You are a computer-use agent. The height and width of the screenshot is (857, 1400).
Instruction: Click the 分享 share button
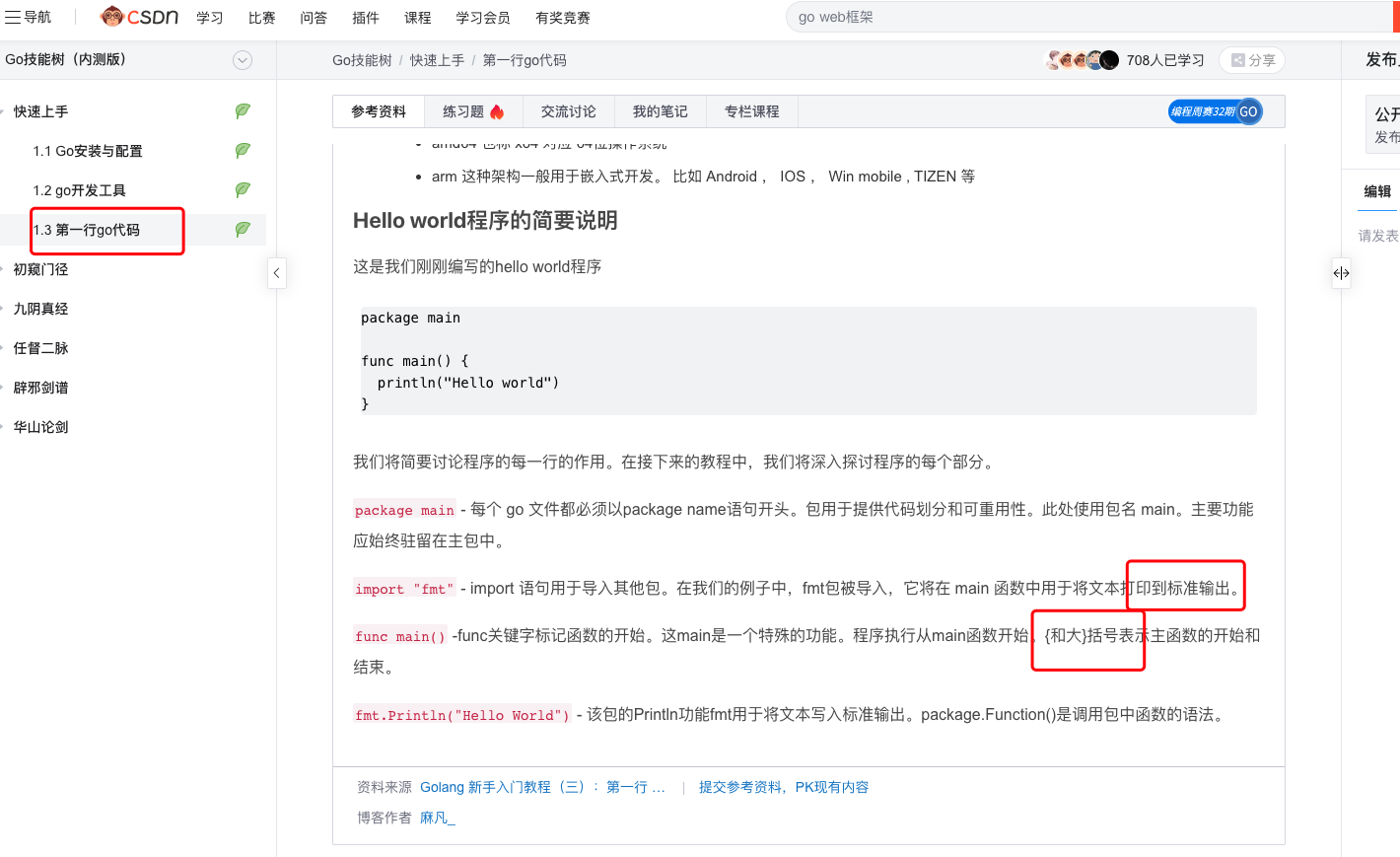(x=1252, y=60)
